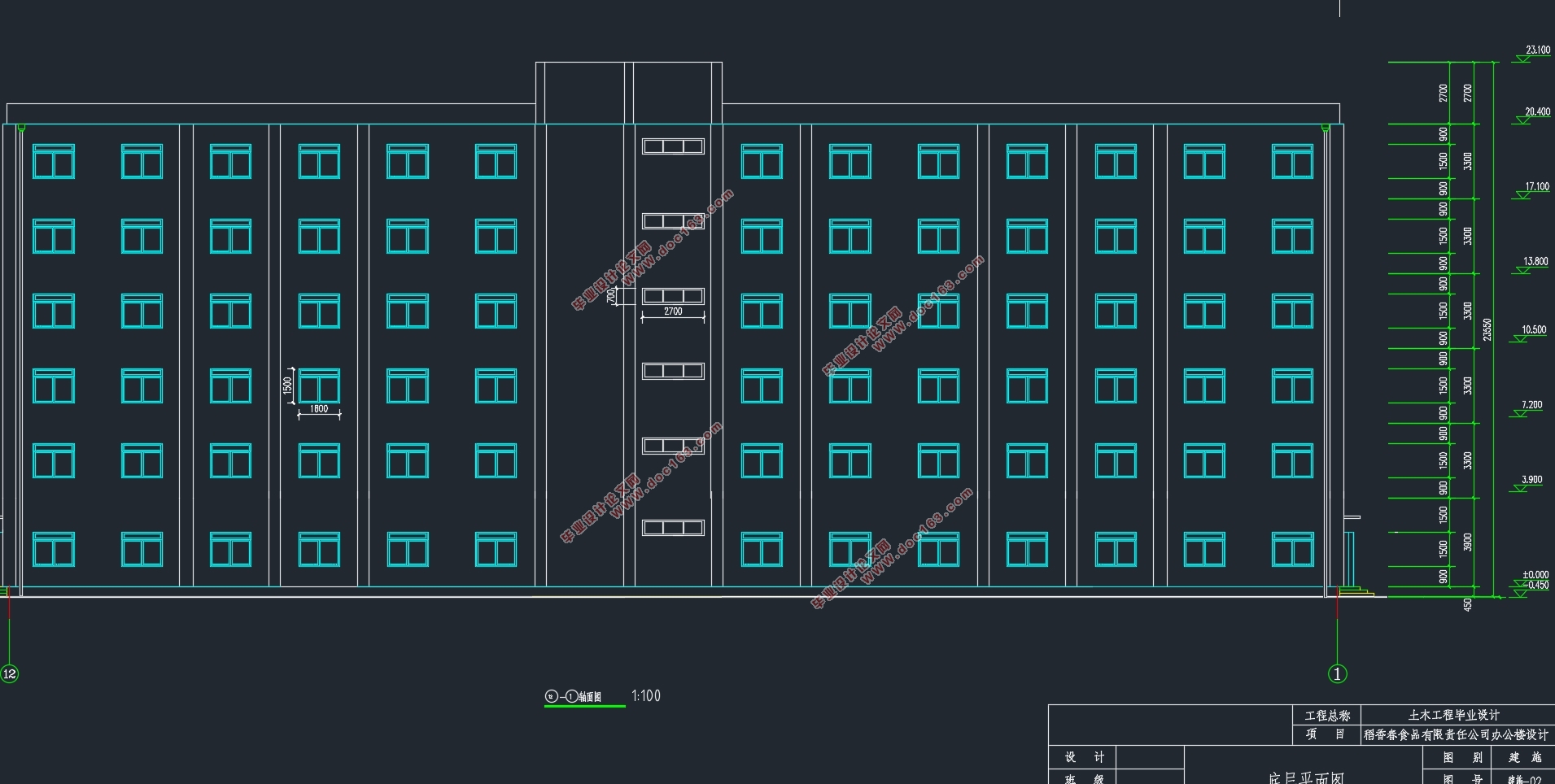Select the 3900 ground floor height dimension
The width and height of the screenshot is (1555, 784).
coord(1468,542)
